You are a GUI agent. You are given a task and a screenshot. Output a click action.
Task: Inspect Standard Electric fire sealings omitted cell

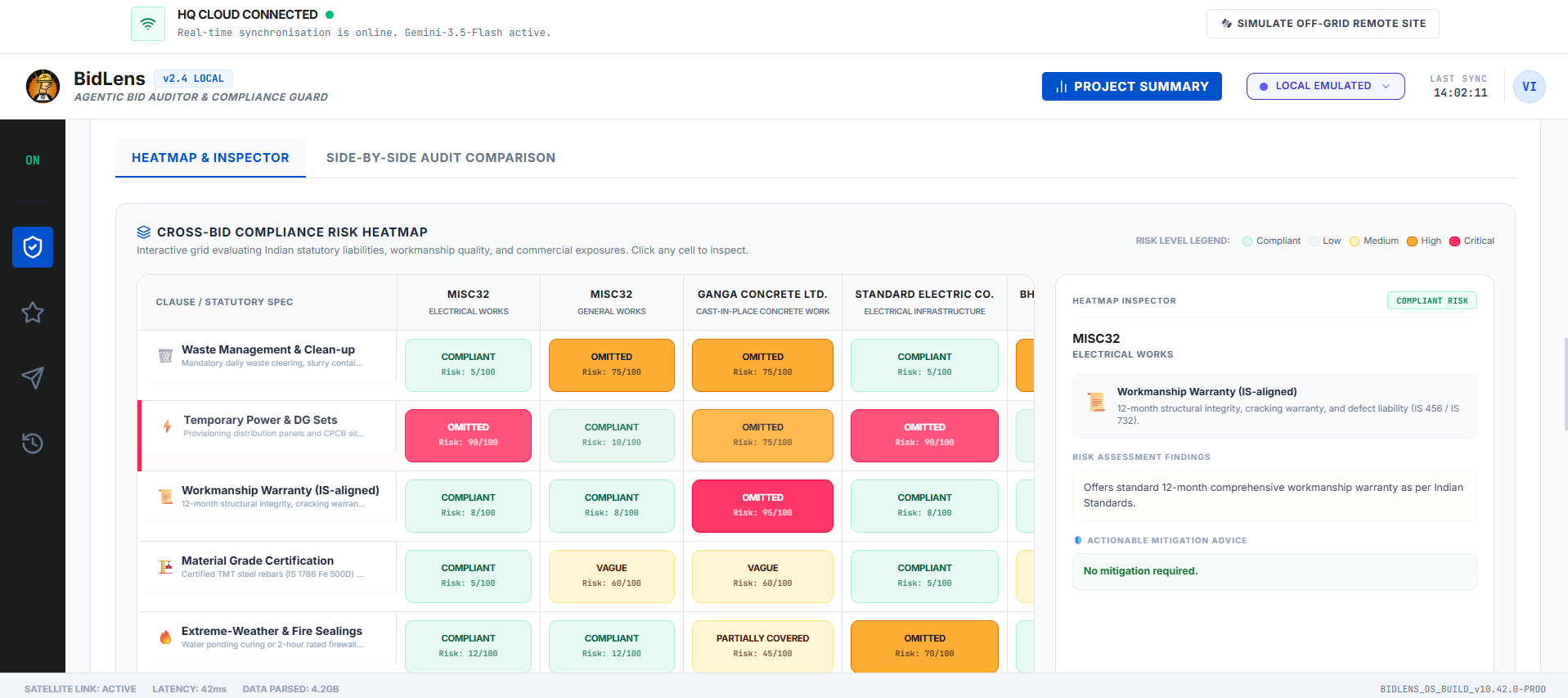pos(924,646)
